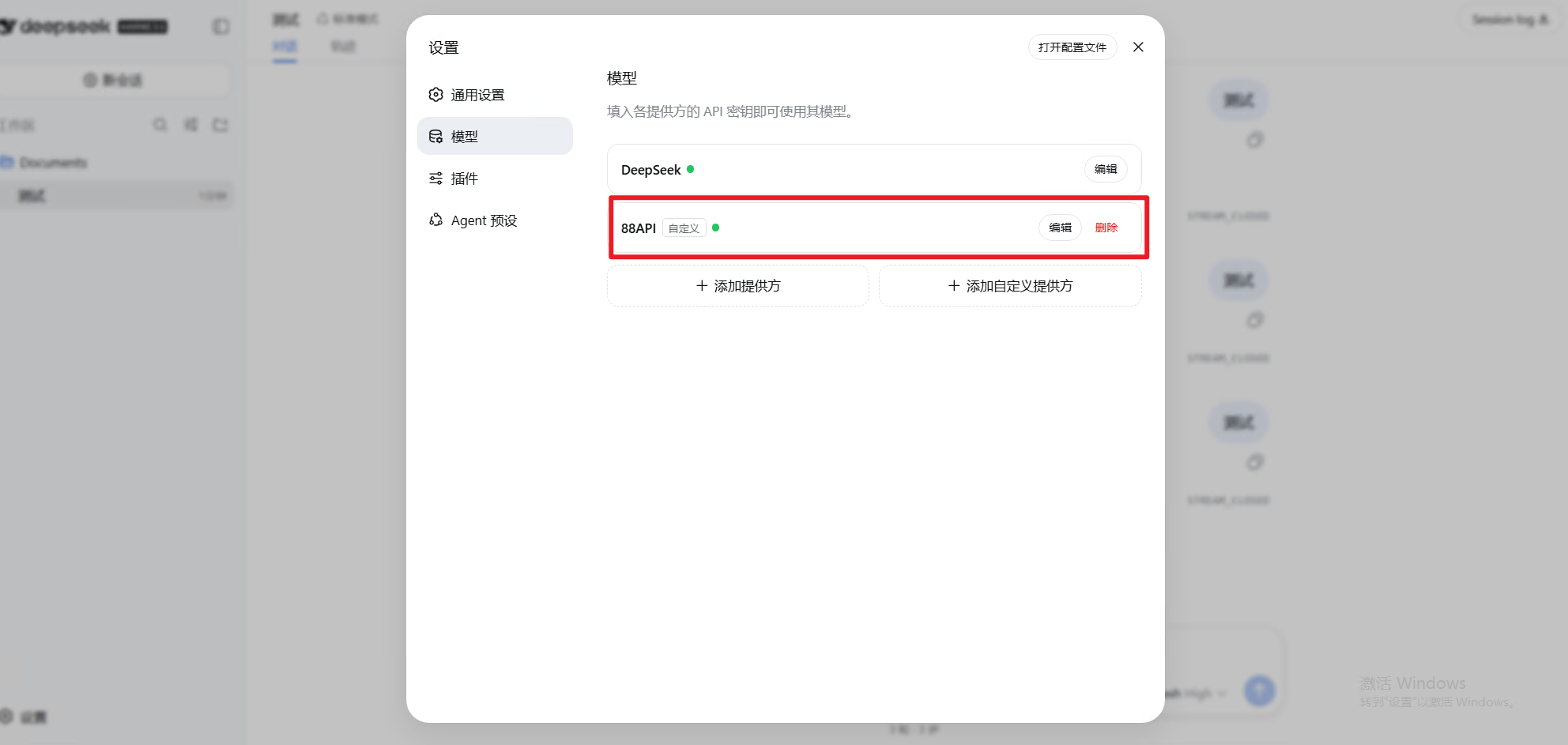This screenshot has height=745, width=1568.
Task: Click the green status dot next to DeepSeek
Action: (690, 169)
